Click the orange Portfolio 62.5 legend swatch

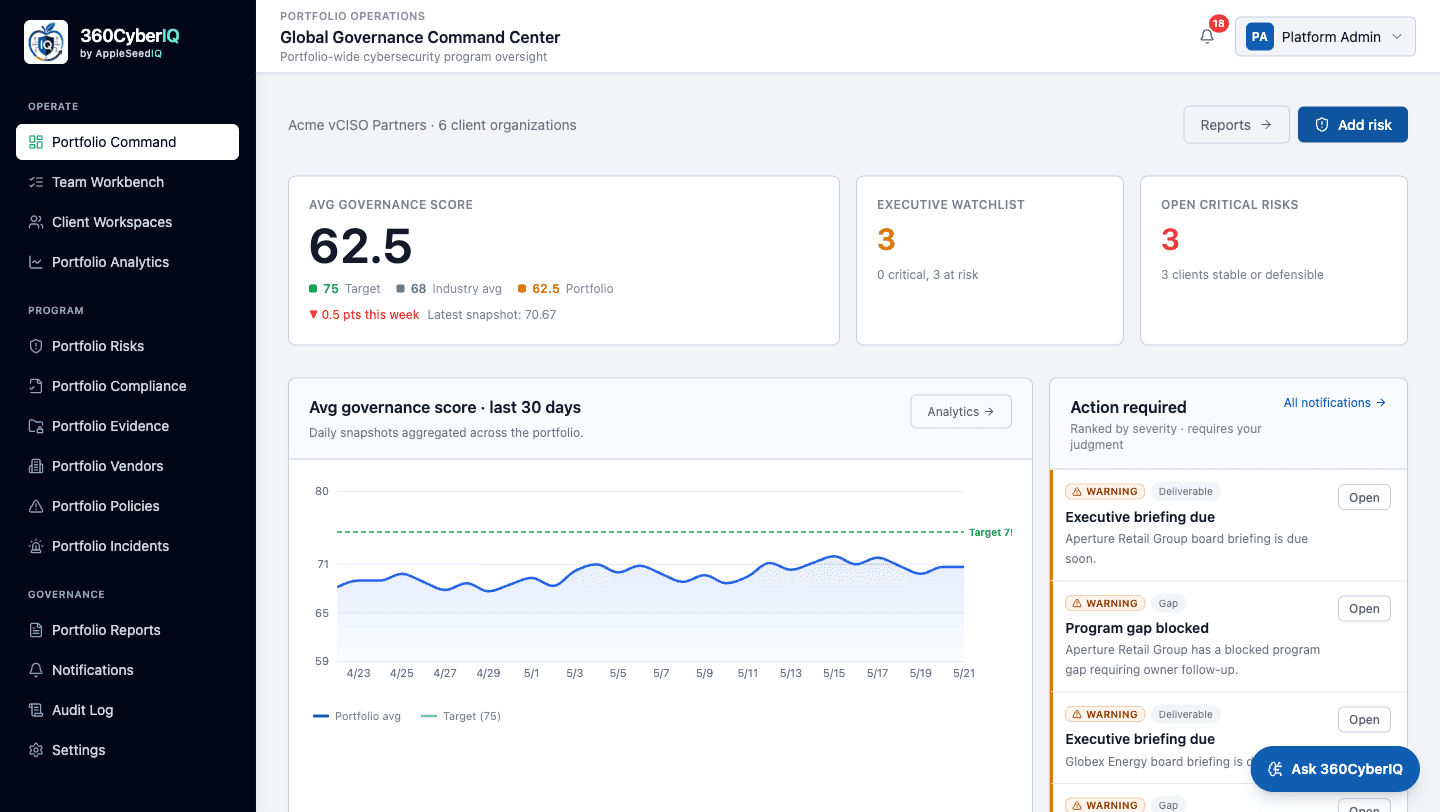point(522,288)
